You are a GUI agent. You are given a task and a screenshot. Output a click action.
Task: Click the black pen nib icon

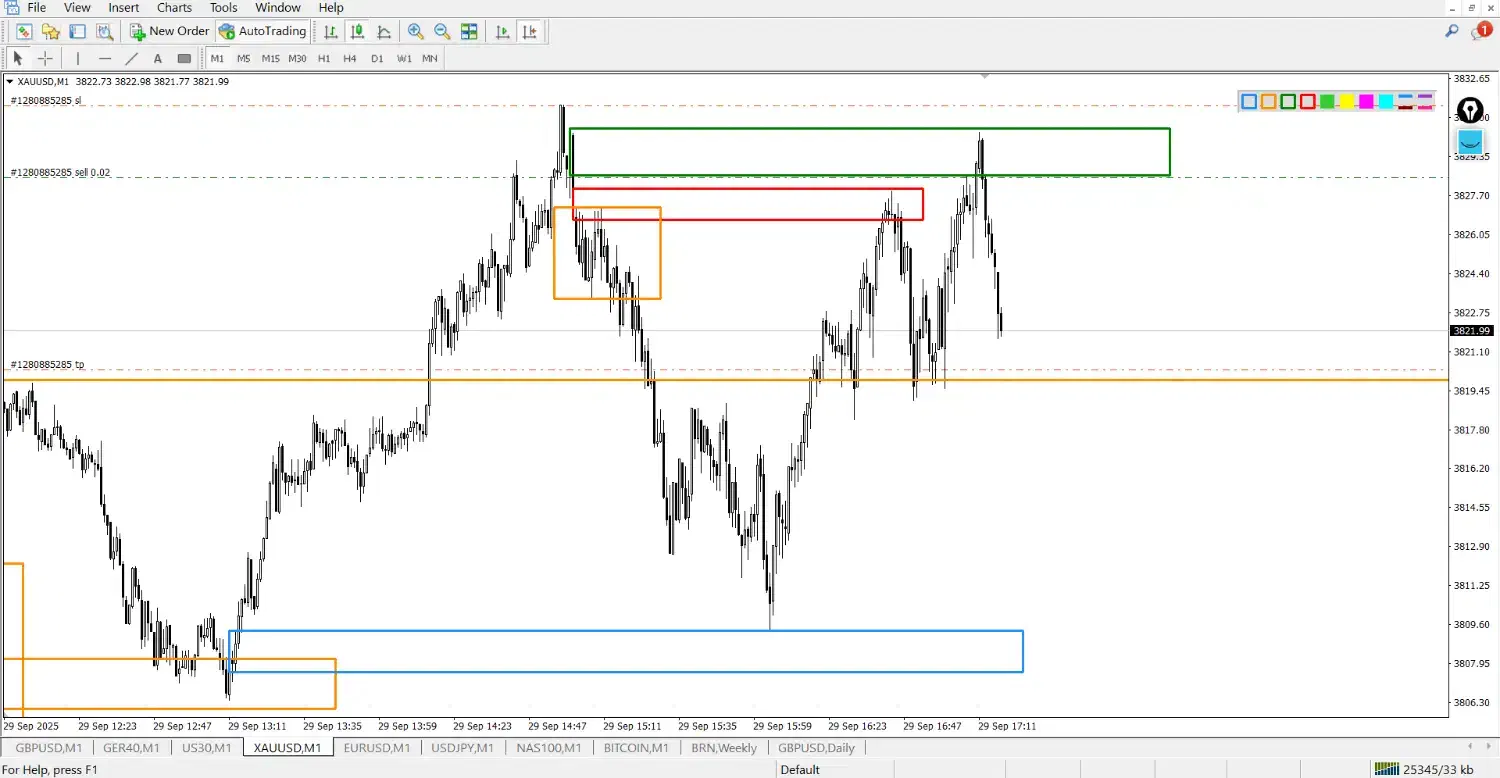[x=1469, y=110]
